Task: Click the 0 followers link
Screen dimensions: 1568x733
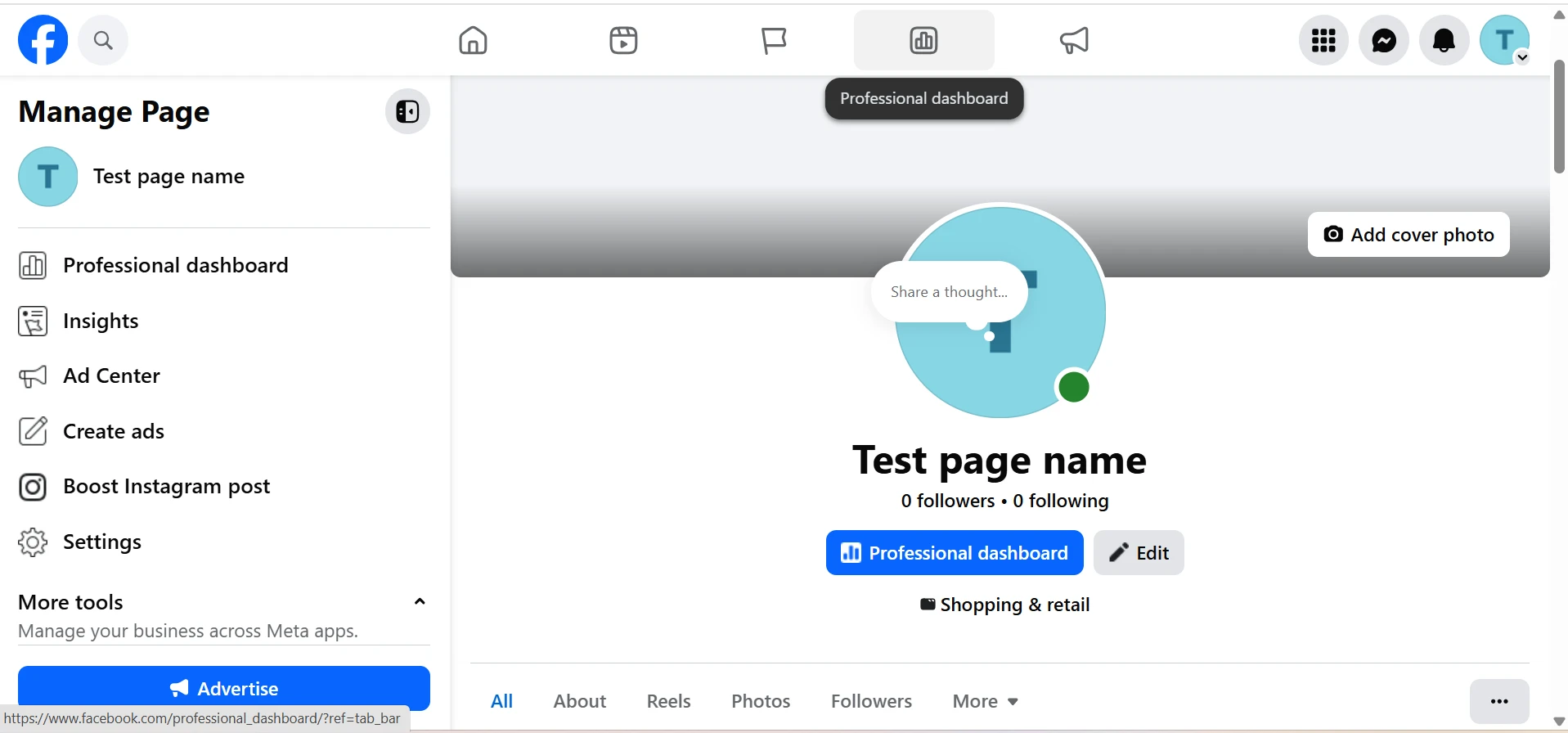Action: pyautogui.click(x=948, y=501)
